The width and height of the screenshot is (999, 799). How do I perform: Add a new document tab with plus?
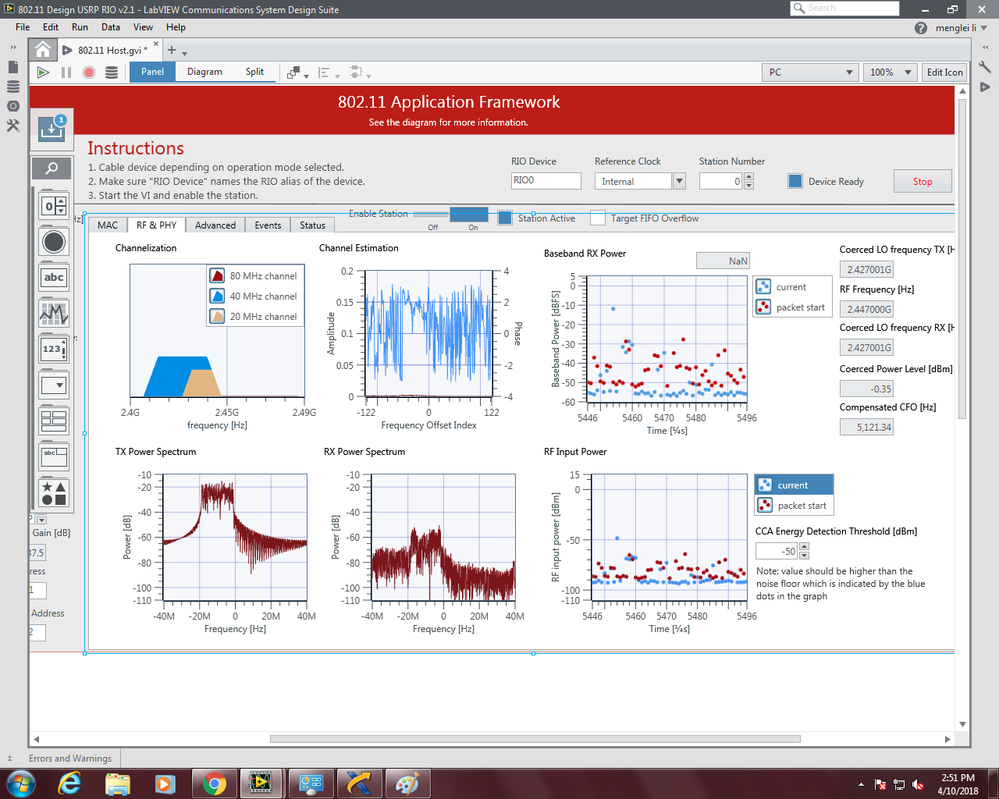(171, 50)
